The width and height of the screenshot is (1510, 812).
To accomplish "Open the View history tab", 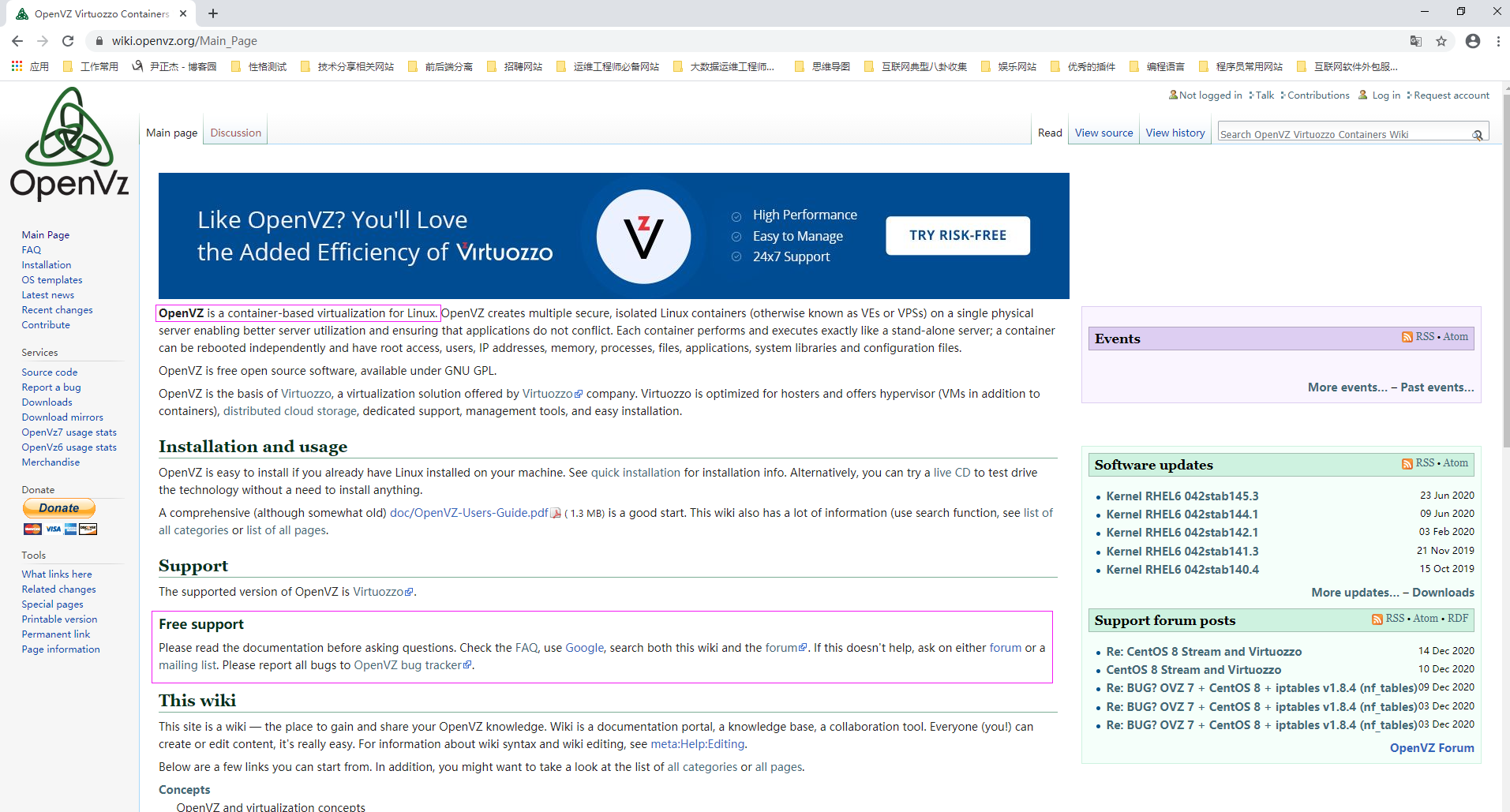I will (x=1175, y=133).
